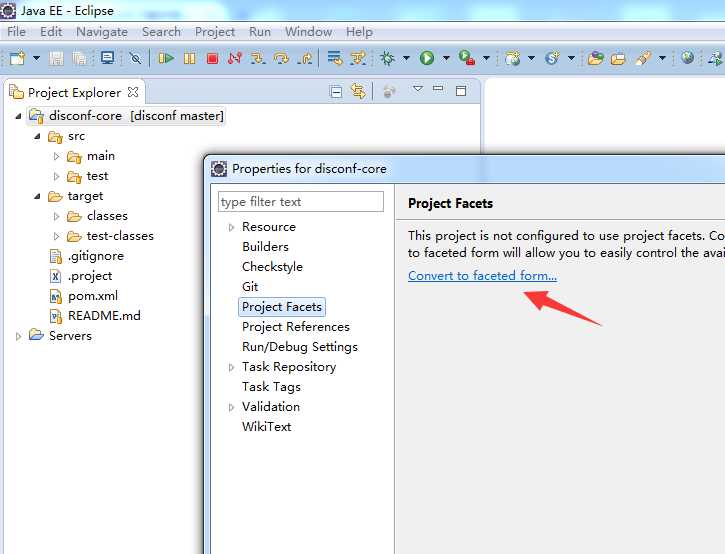Click the New Server toolbar icon

tap(512, 58)
